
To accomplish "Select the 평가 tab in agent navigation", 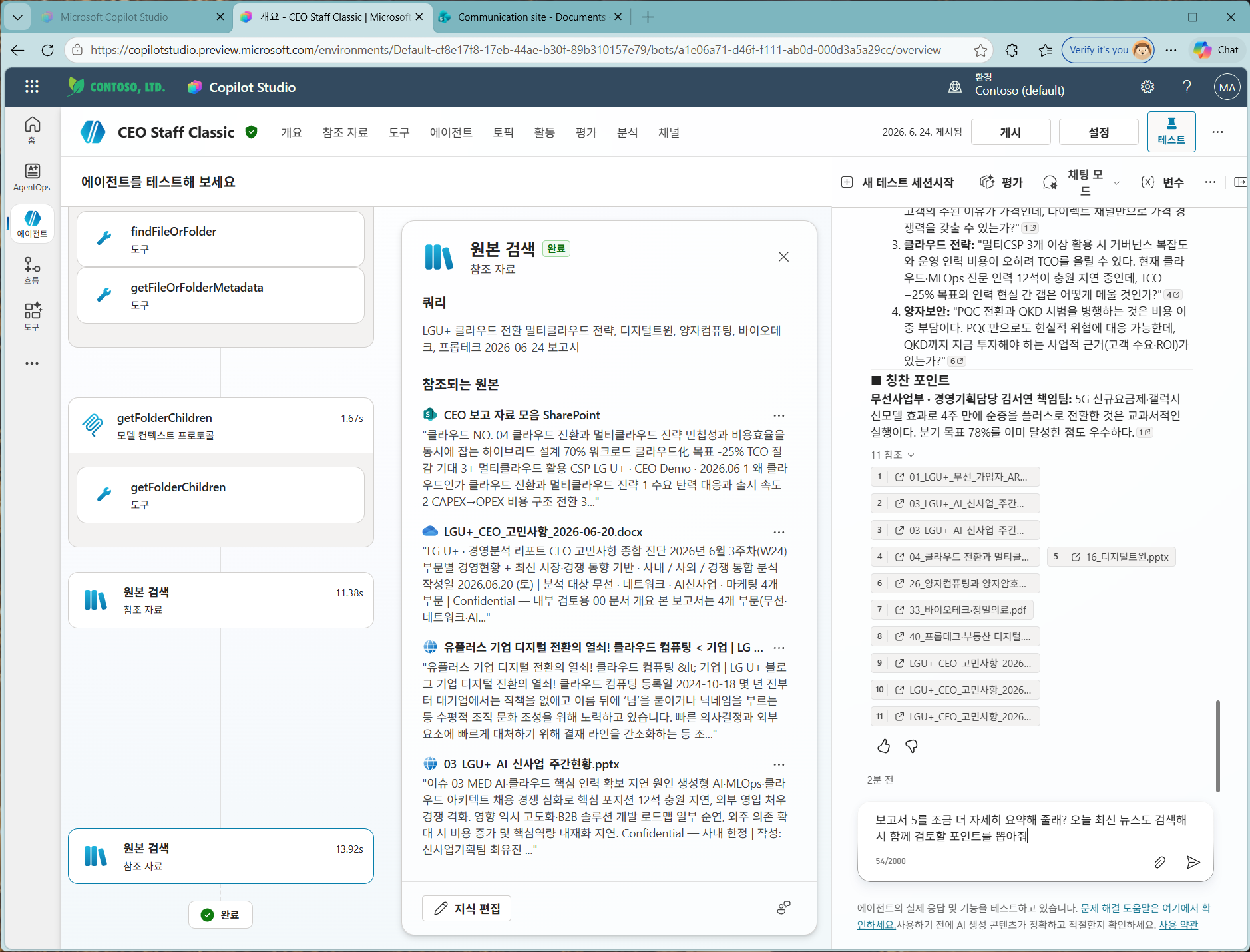I will coord(586,132).
